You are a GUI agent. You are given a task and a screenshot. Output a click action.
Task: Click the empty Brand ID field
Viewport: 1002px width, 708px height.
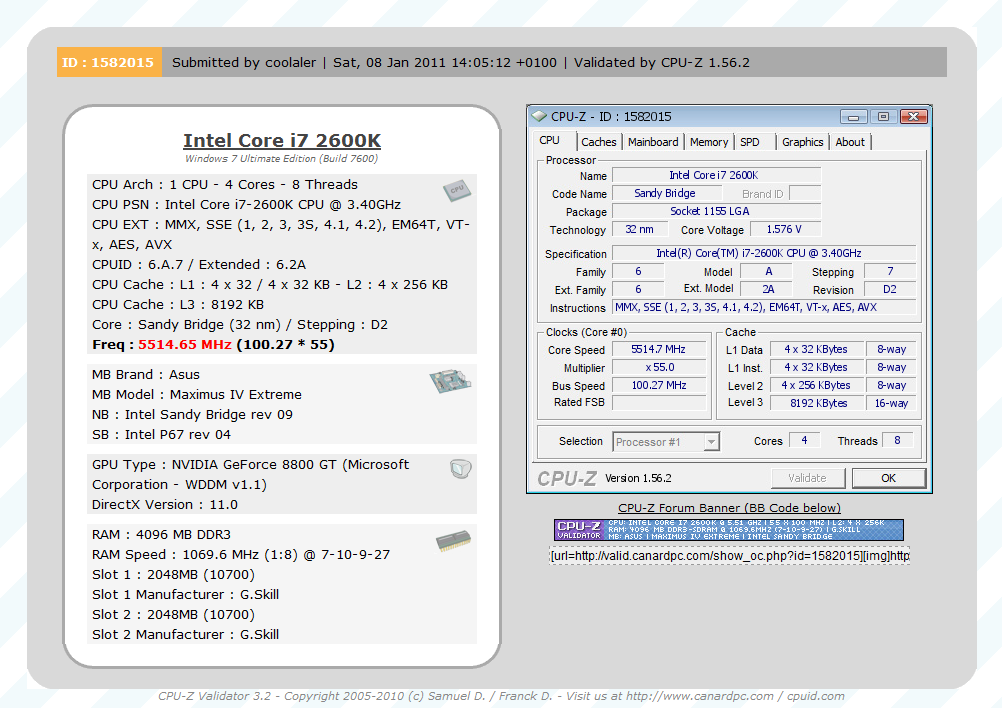click(x=805, y=193)
